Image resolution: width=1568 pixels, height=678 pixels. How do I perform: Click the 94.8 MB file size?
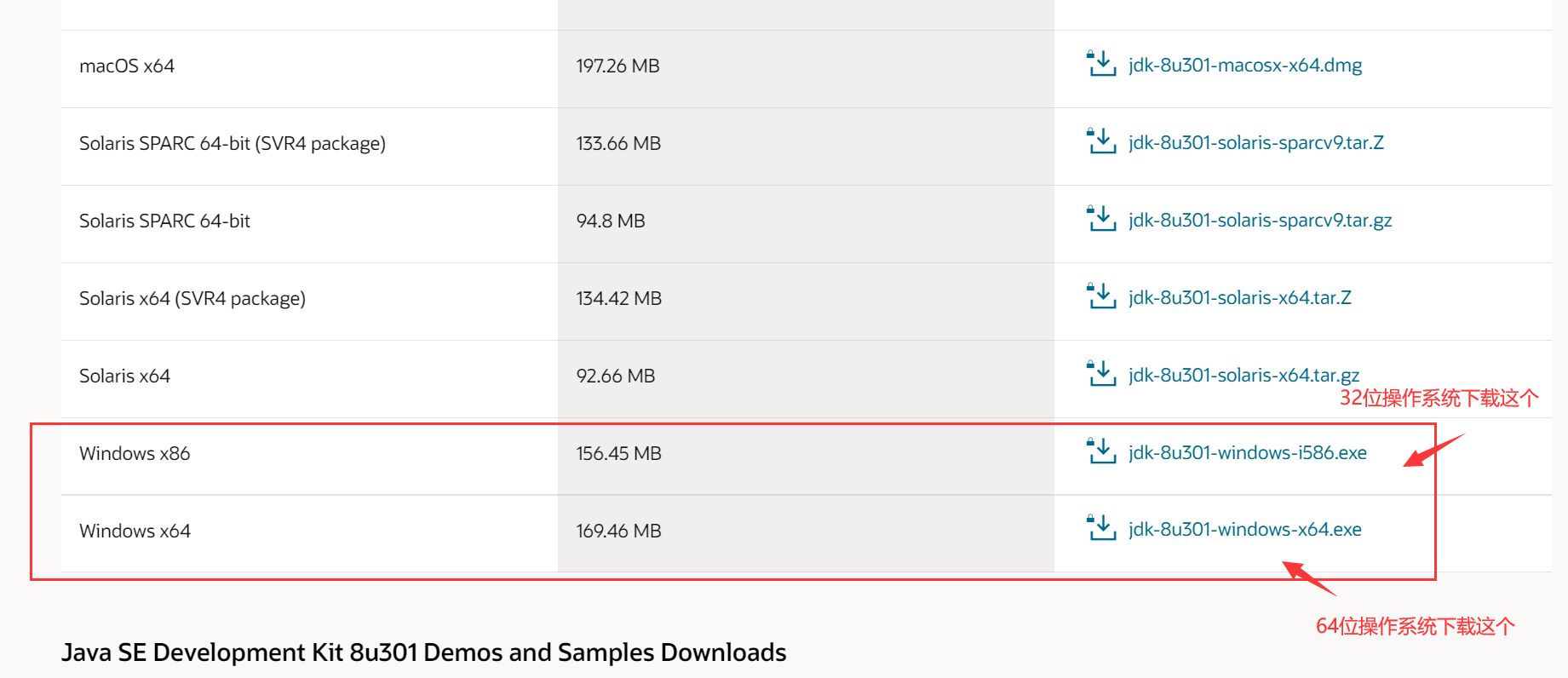[x=611, y=221]
